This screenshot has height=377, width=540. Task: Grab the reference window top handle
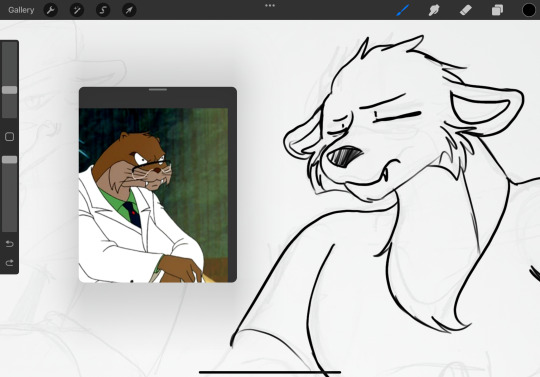(158, 90)
